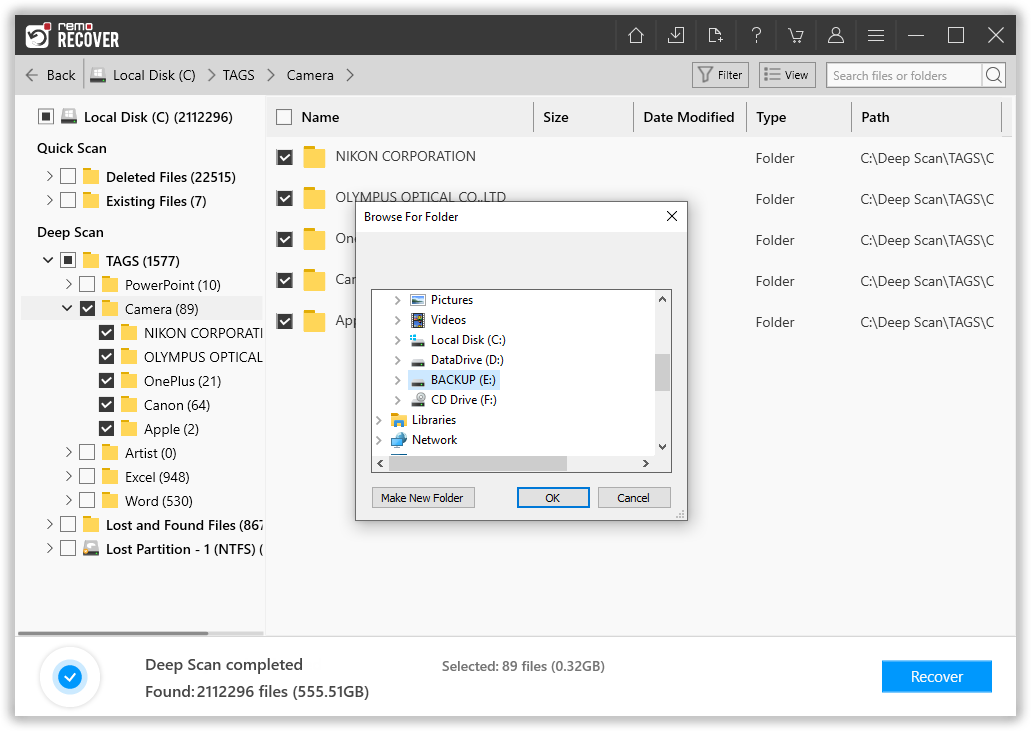Click the Camera breadcrumb item
Screen dimensions: 1031x731
[310, 75]
